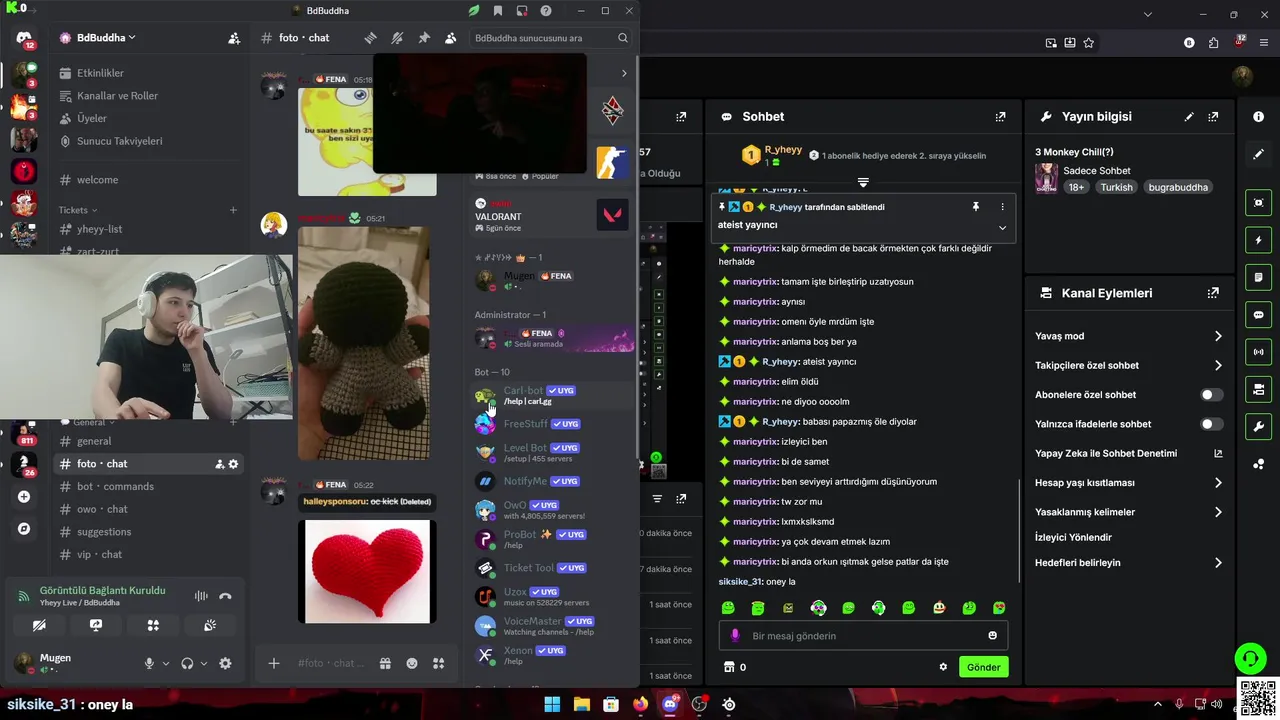The width and height of the screenshot is (1280, 720).
Task: Toggle noise suppression waveform icon
Action: [x=201, y=596]
